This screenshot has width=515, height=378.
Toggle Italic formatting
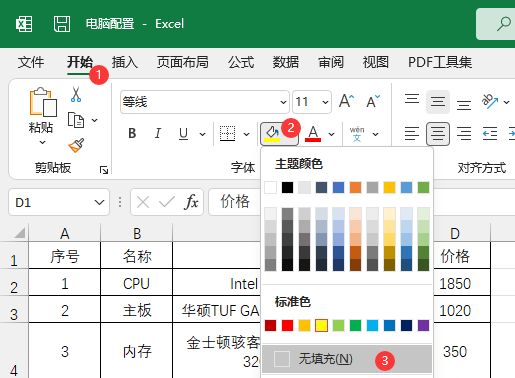pyautogui.click(x=158, y=134)
